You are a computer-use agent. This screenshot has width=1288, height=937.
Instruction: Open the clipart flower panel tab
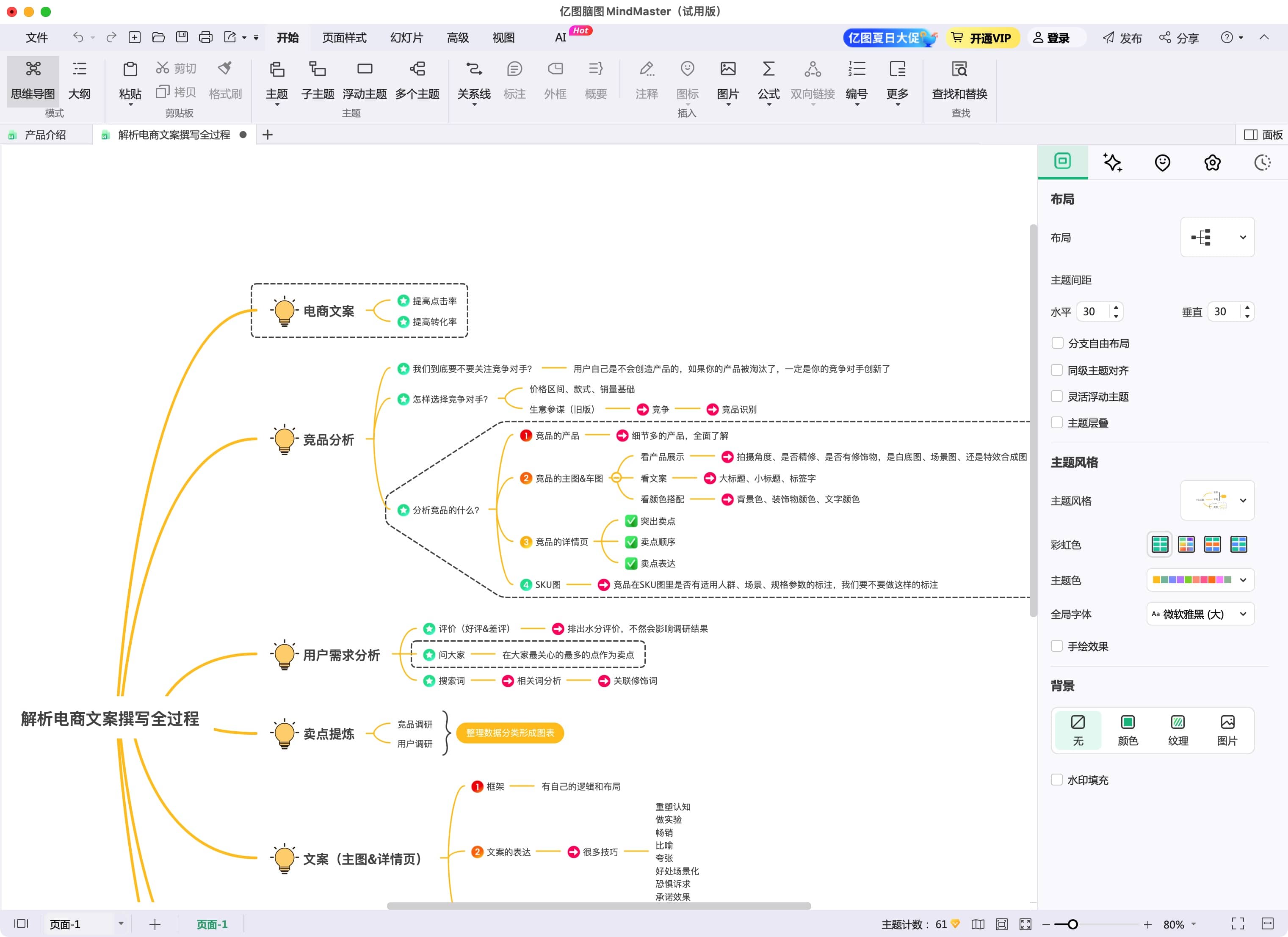[x=1213, y=163]
